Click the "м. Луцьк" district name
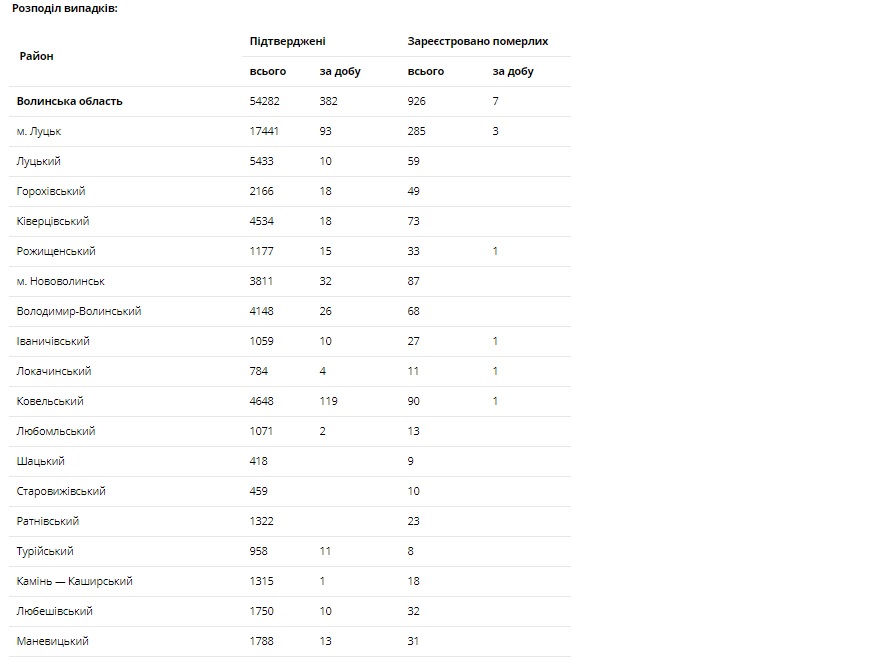This screenshot has width=869, height=663. [x=39, y=131]
